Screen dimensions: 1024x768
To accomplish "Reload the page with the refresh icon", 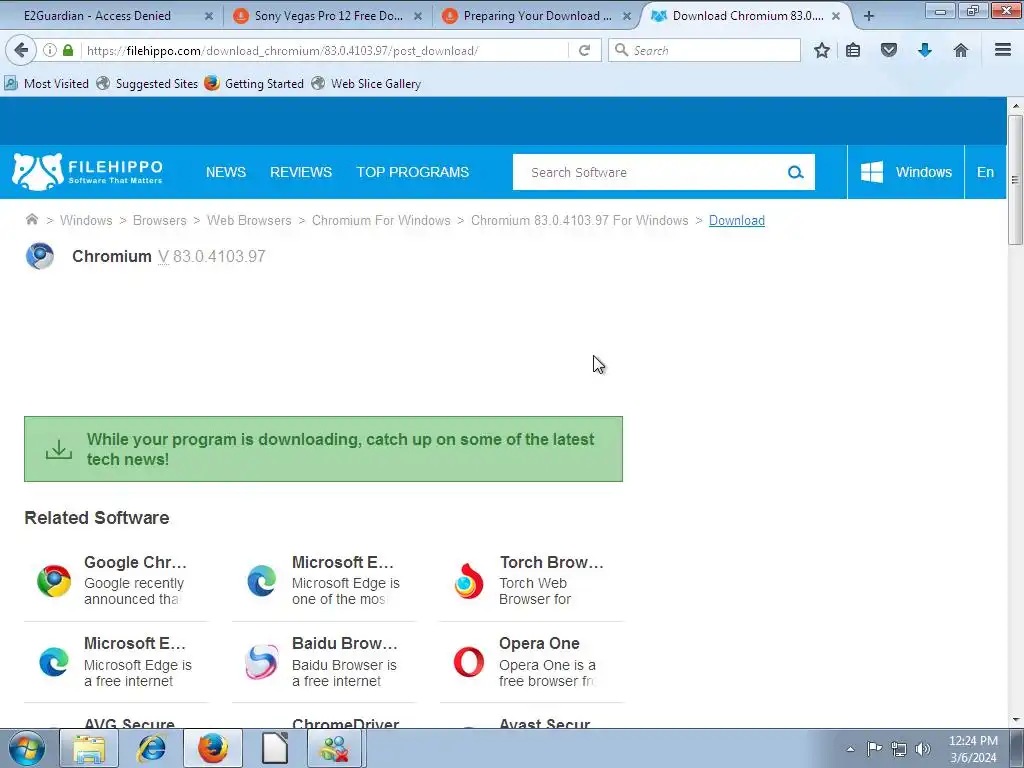I will (584, 50).
